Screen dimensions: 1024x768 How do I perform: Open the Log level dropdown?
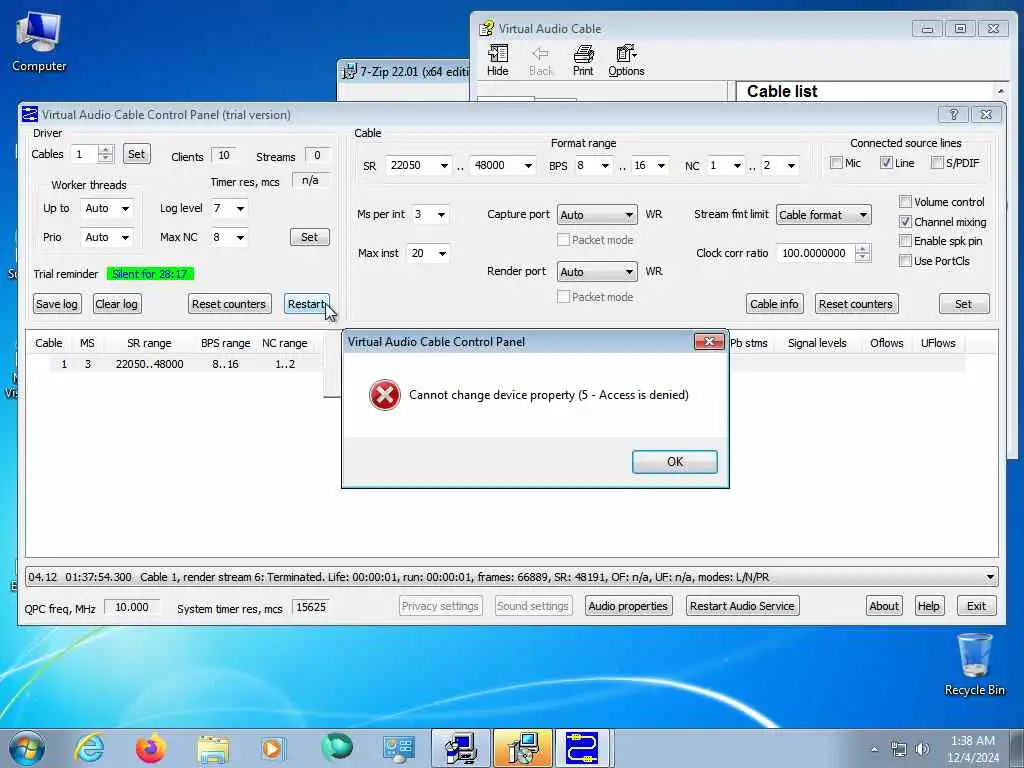coord(240,208)
